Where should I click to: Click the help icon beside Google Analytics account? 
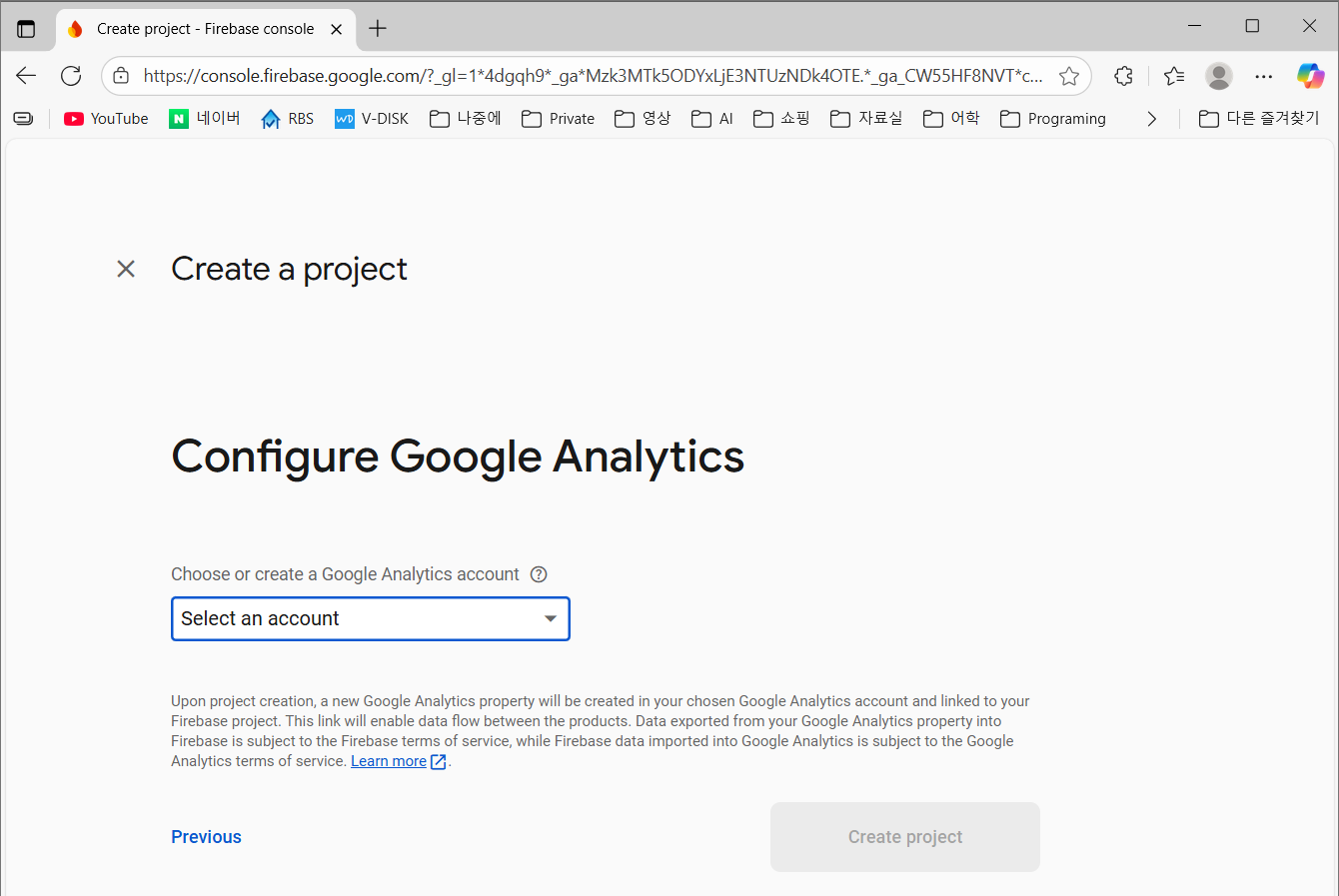click(x=539, y=574)
